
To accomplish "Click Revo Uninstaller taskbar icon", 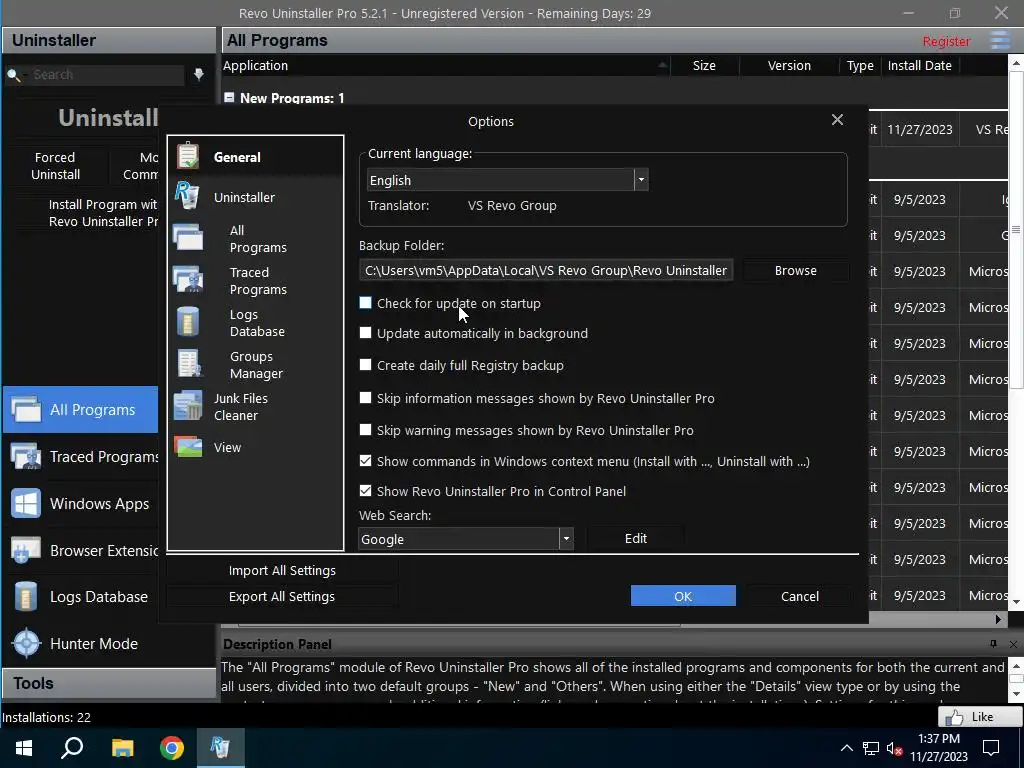I will coord(220,748).
